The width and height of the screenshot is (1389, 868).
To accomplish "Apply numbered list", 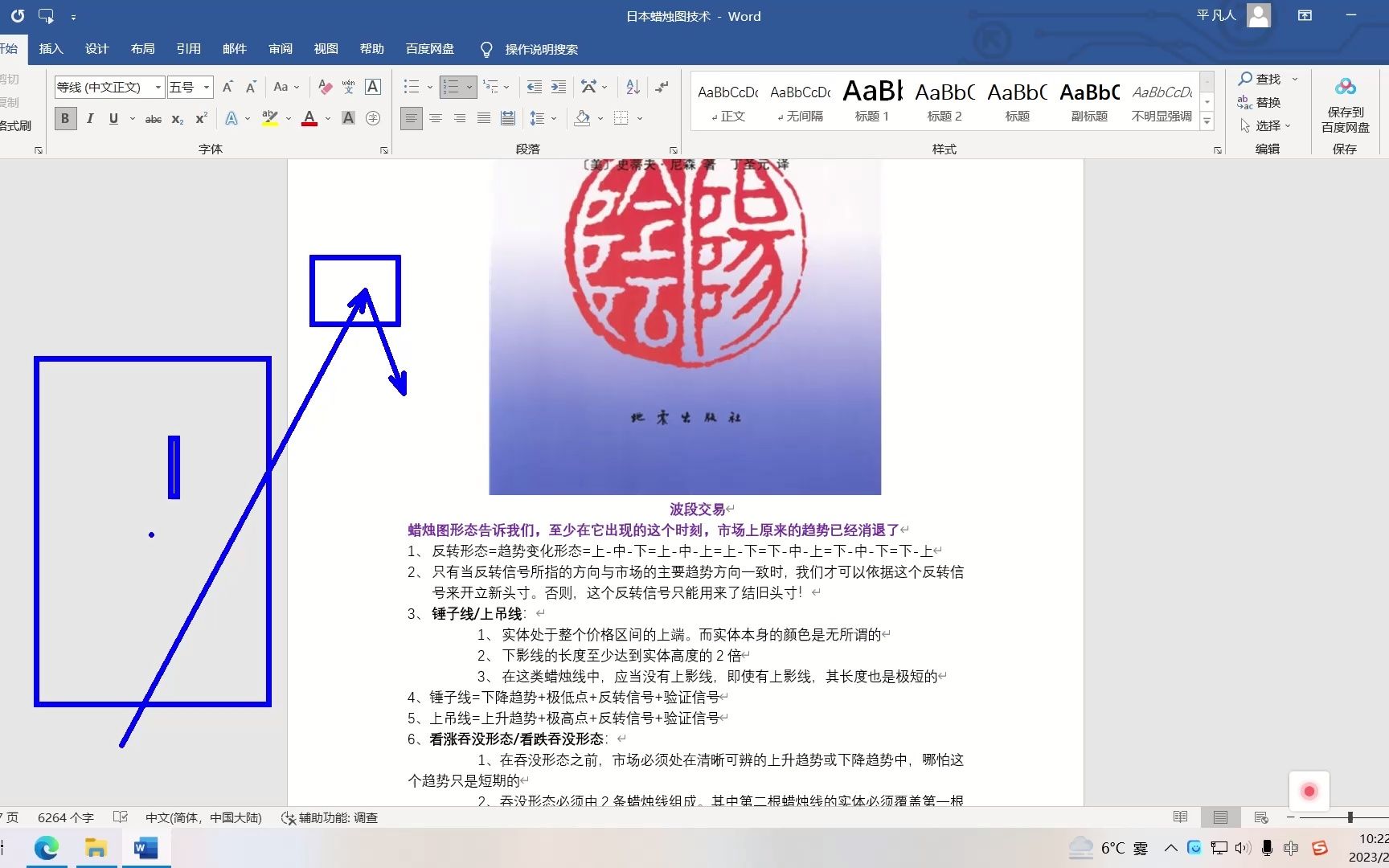I will coord(451,87).
